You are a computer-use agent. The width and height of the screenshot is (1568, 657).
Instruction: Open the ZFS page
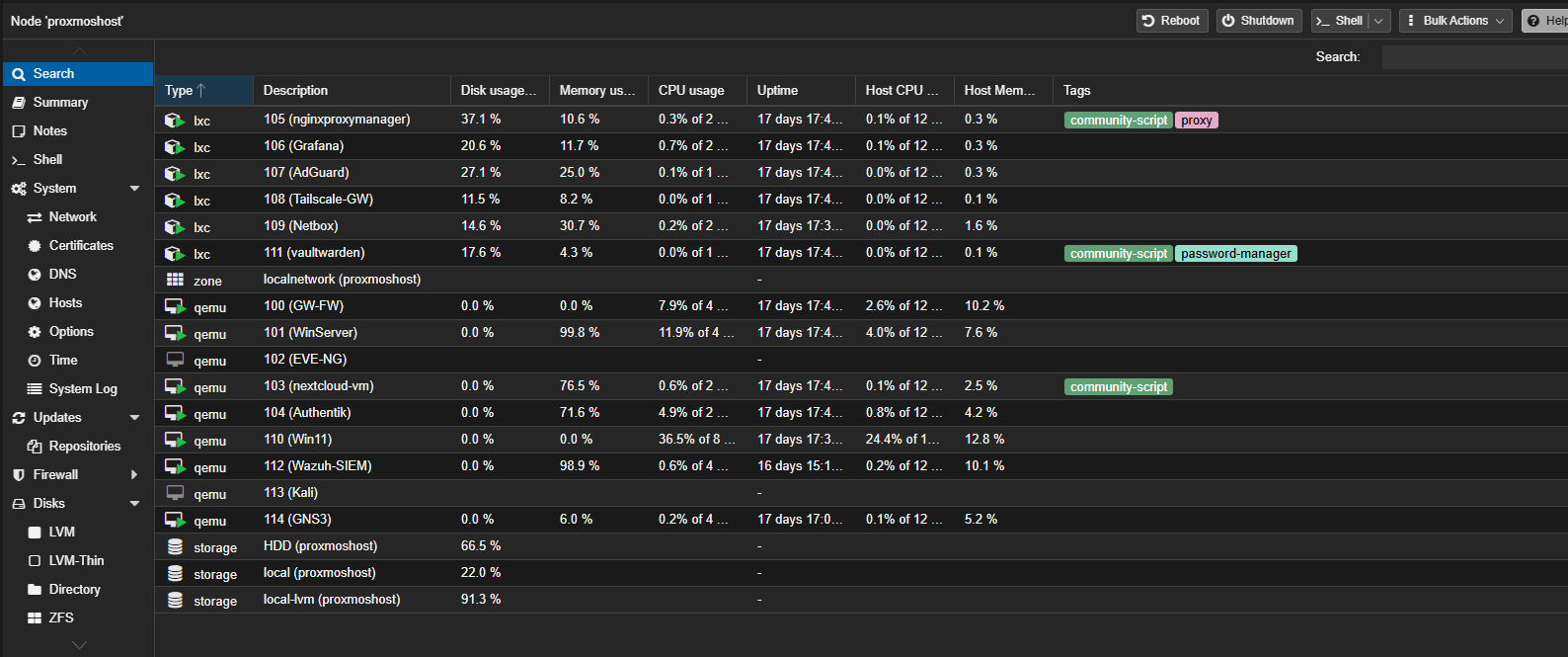78,617
